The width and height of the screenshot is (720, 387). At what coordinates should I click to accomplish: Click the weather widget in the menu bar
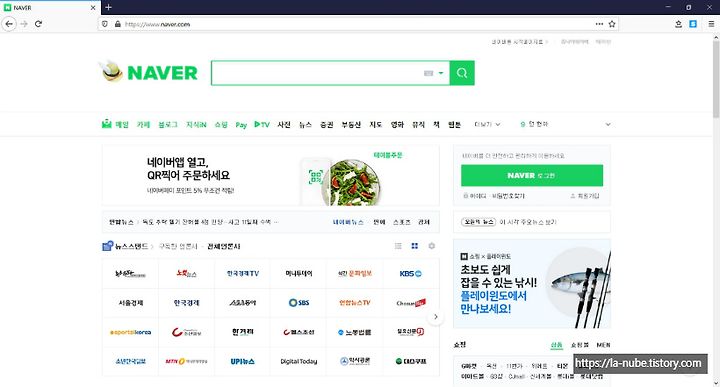(x=534, y=124)
